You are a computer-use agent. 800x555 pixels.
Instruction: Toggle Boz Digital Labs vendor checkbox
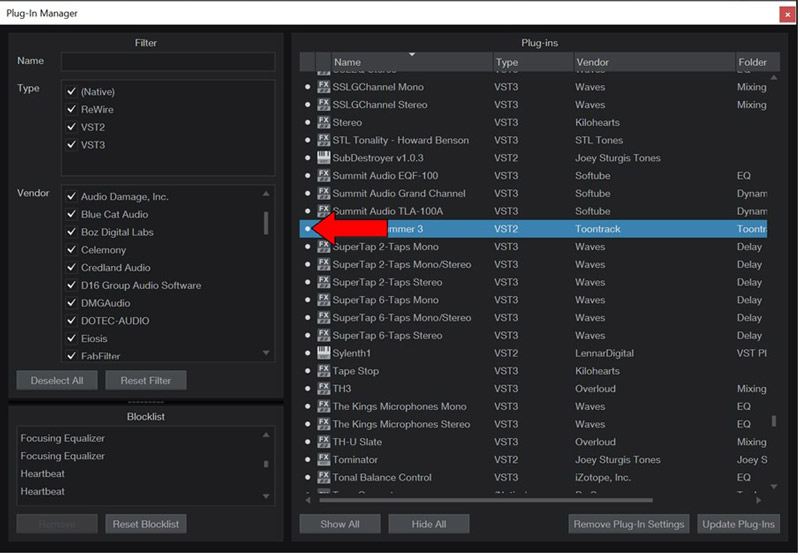71,232
